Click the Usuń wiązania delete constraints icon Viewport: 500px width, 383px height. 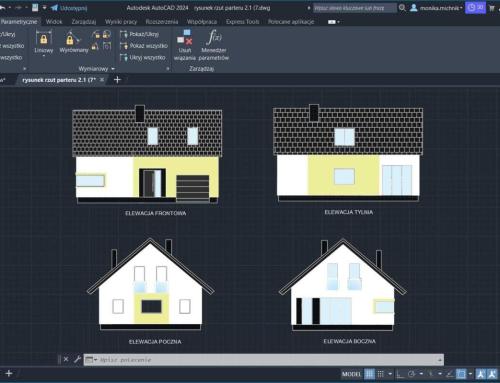pos(185,45)
